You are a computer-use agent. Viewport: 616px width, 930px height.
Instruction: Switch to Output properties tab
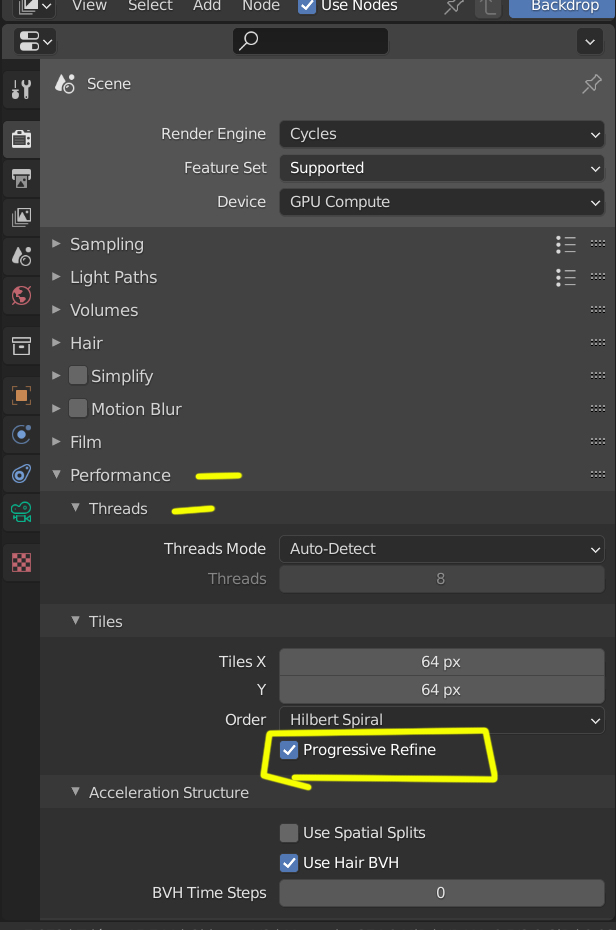pos(21,177)
